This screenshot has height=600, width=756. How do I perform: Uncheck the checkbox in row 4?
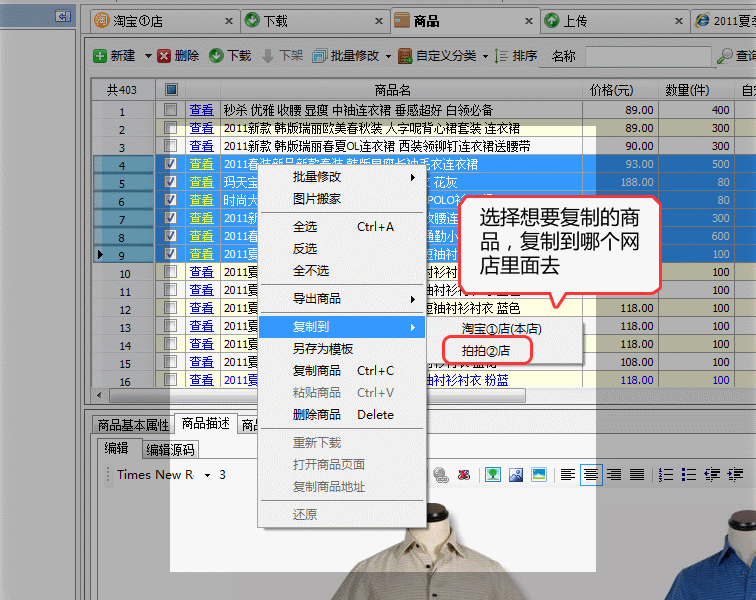[x=170, y=164]
